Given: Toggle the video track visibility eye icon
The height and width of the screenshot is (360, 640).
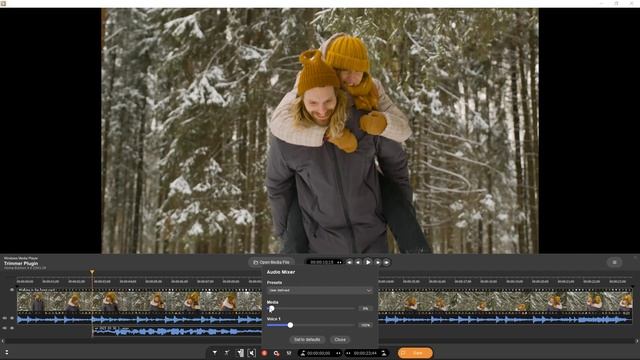Looking at the screenshot, I should click(12, 290).
